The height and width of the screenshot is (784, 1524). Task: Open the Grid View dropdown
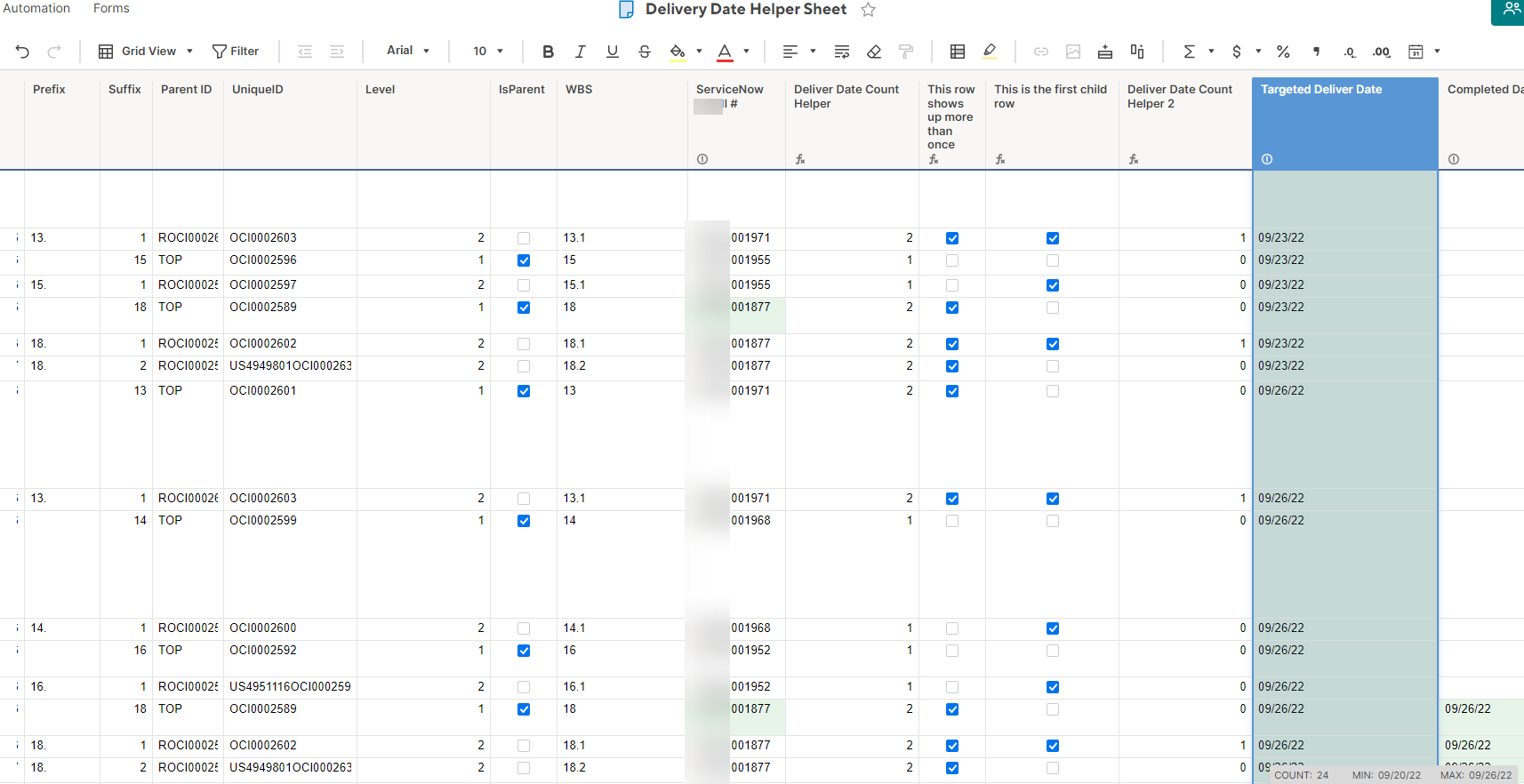click(145, 52)
